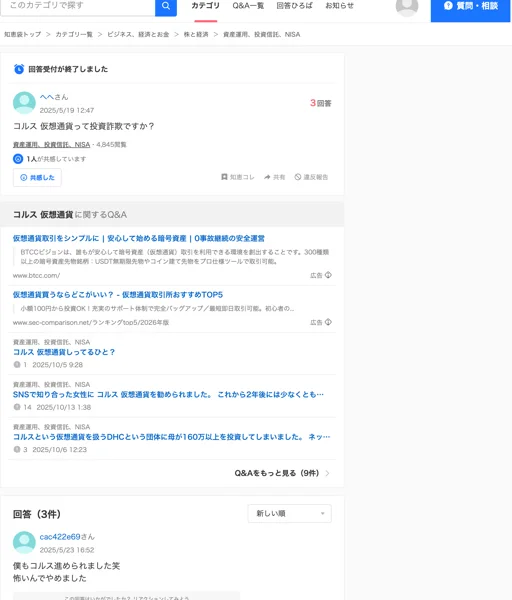Click the 回答（3件） heading
The image size is (512, 600).
(x=37, y=514)
